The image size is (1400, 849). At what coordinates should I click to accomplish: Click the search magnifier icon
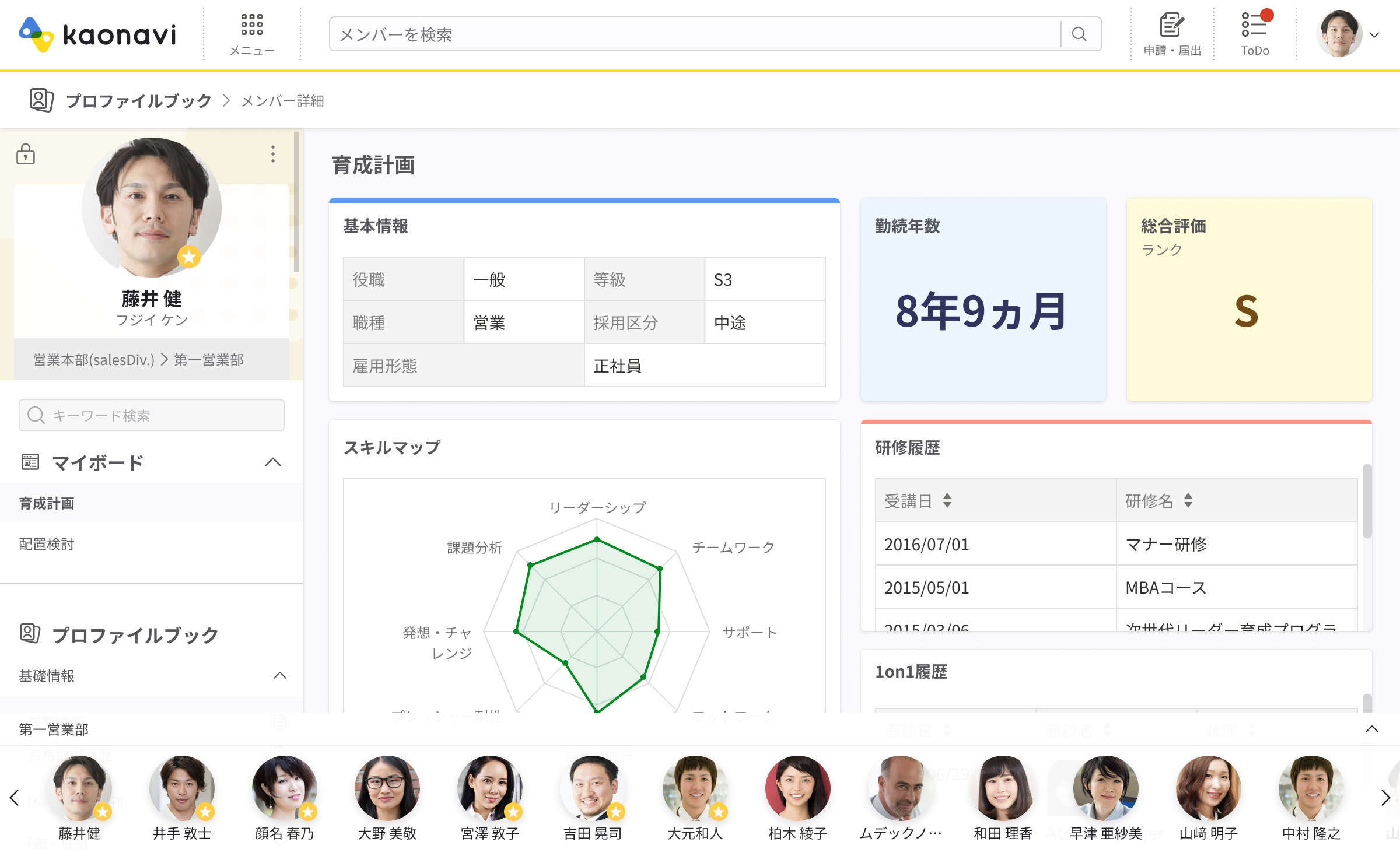(x=1079, y=34)
